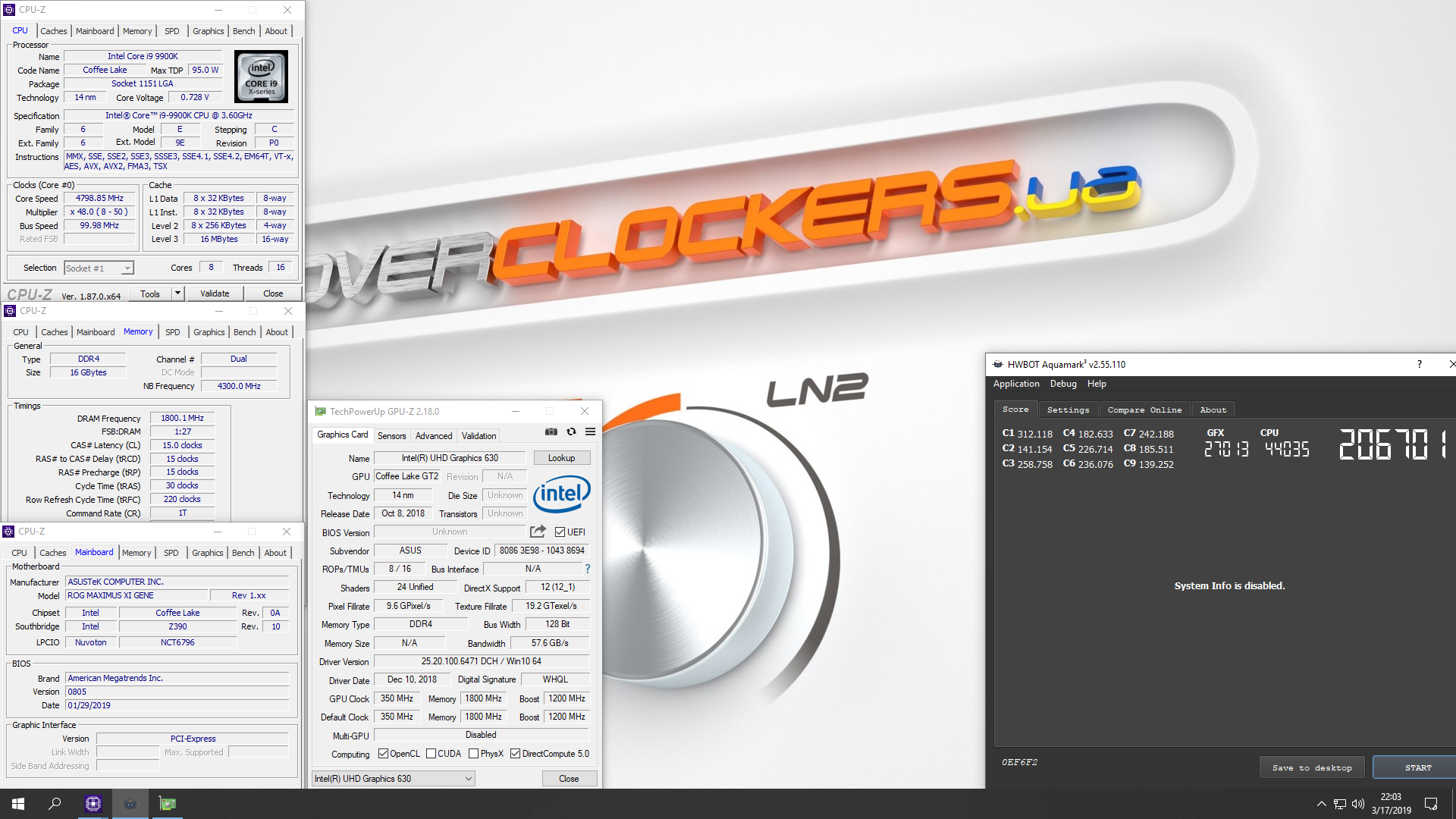Show hidden tray icons chevron
Image resolution: width=1456 pixels, height=819 pixels.
1321,804
